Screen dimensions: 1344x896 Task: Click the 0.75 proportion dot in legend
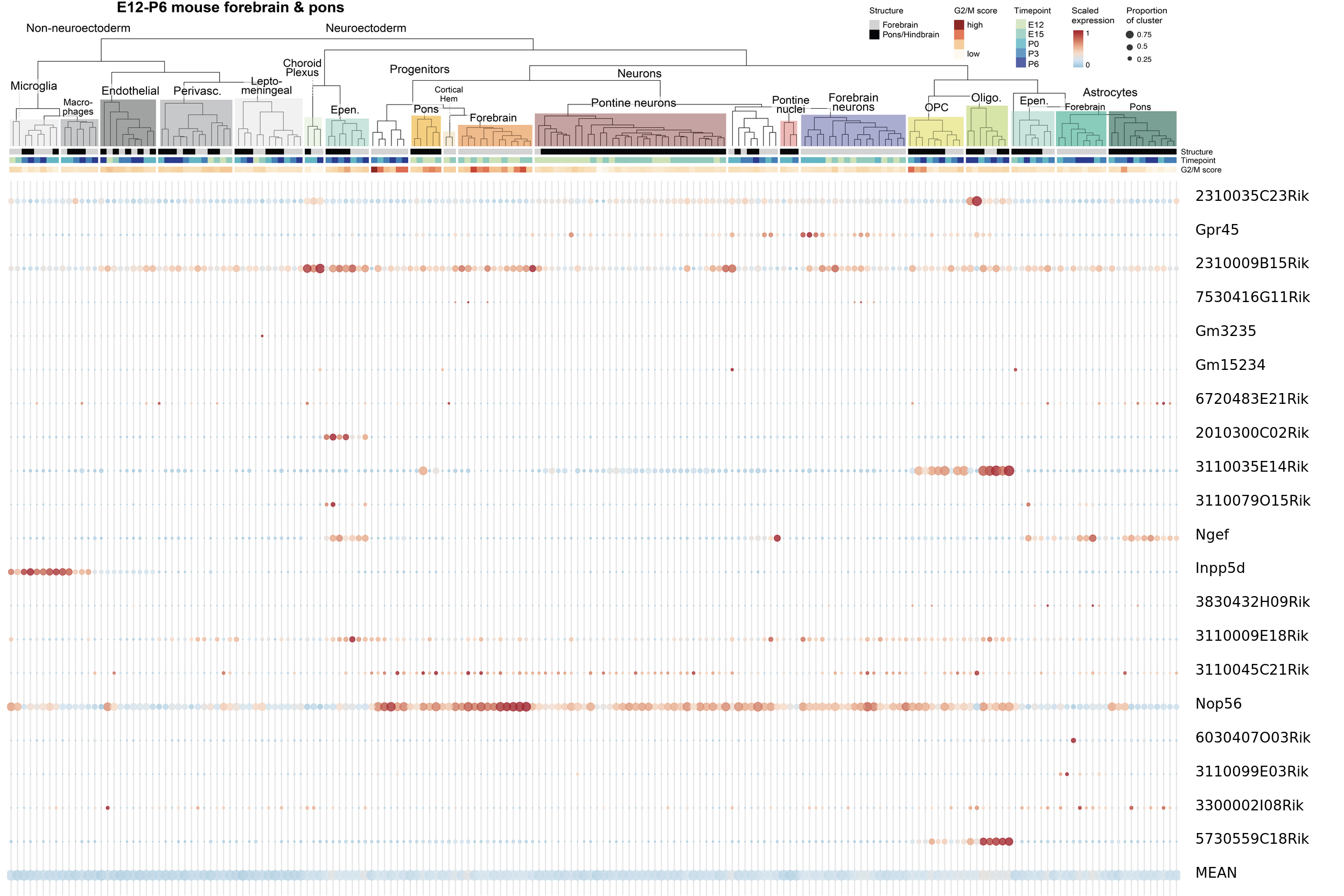point(1130,35)
